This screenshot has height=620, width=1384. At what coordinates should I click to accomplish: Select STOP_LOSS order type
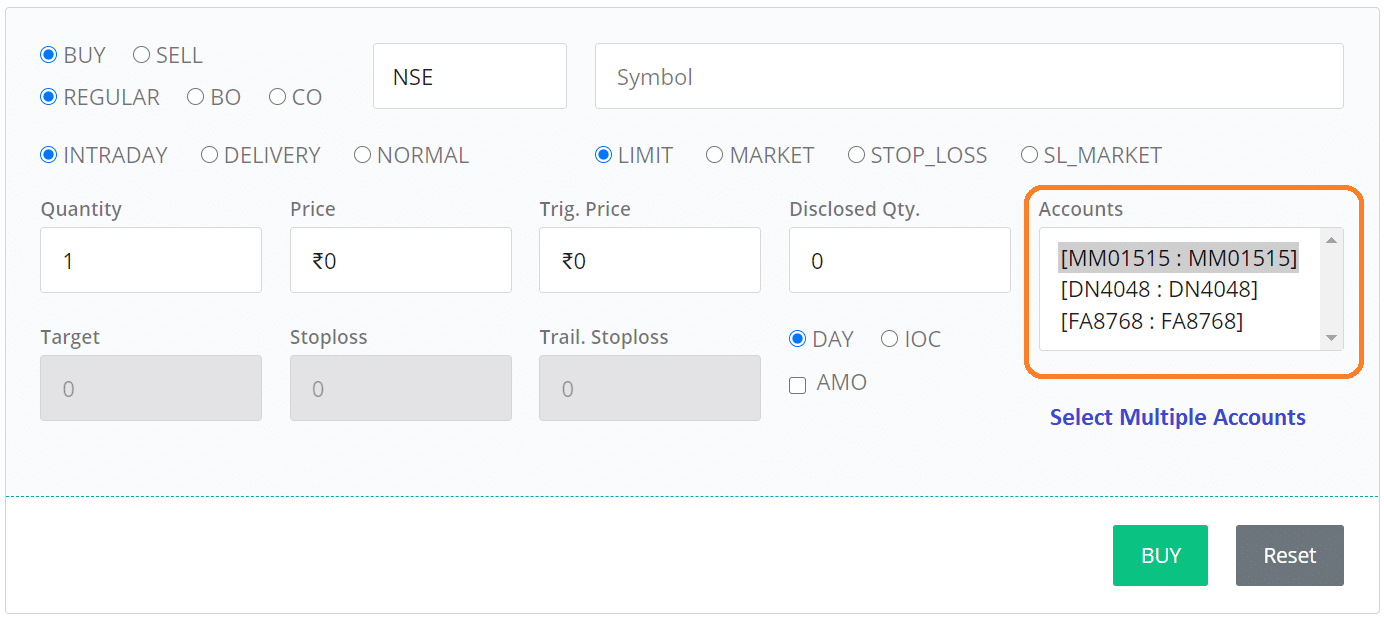(857, 155)
